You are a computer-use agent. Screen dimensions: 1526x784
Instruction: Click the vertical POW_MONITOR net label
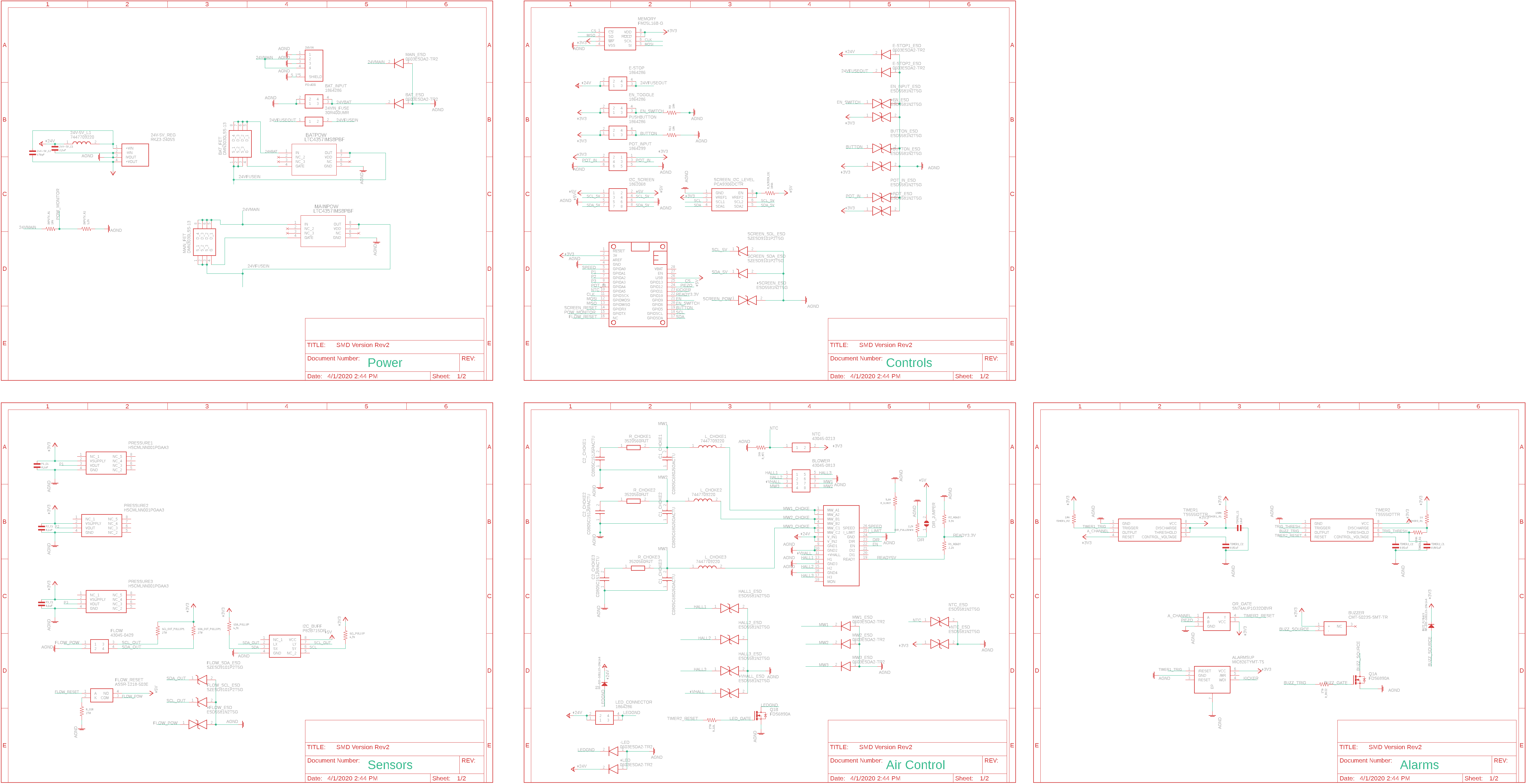58,204
